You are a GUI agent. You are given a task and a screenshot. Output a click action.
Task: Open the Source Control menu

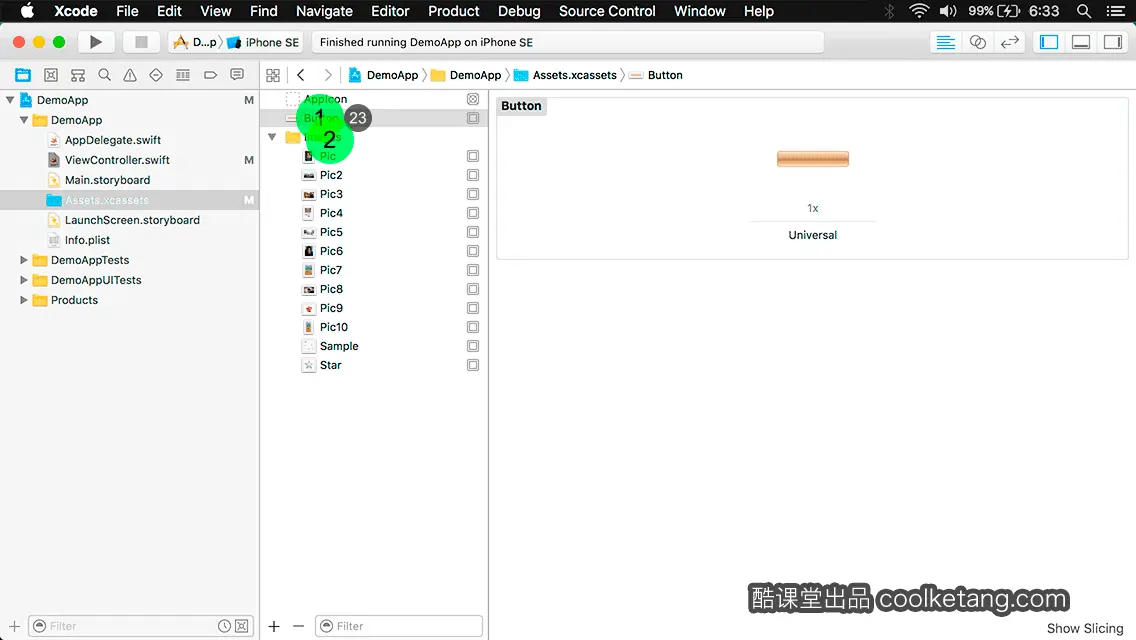click(607, 11)
